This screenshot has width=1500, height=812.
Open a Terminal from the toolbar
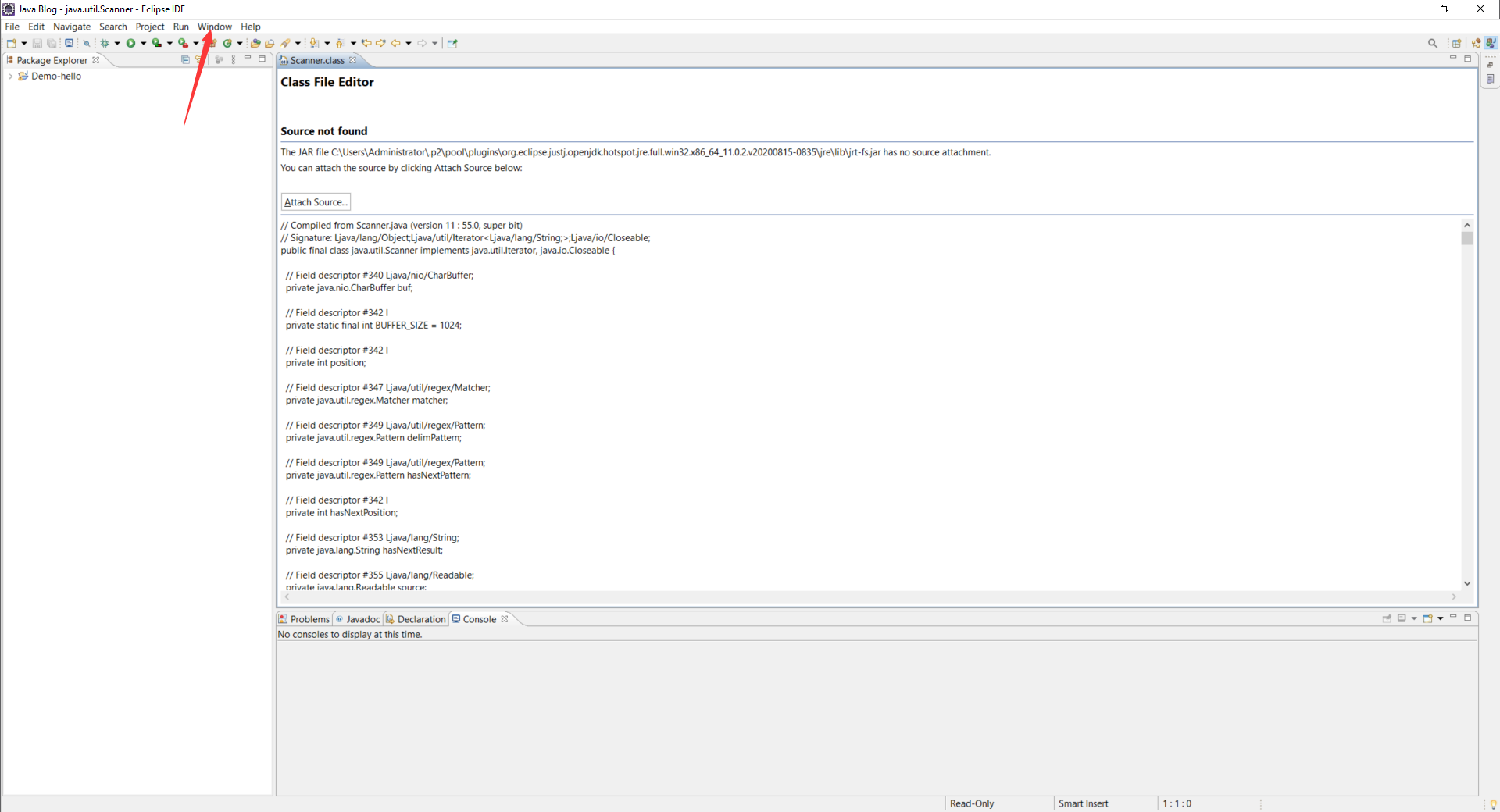pos(69,43)
